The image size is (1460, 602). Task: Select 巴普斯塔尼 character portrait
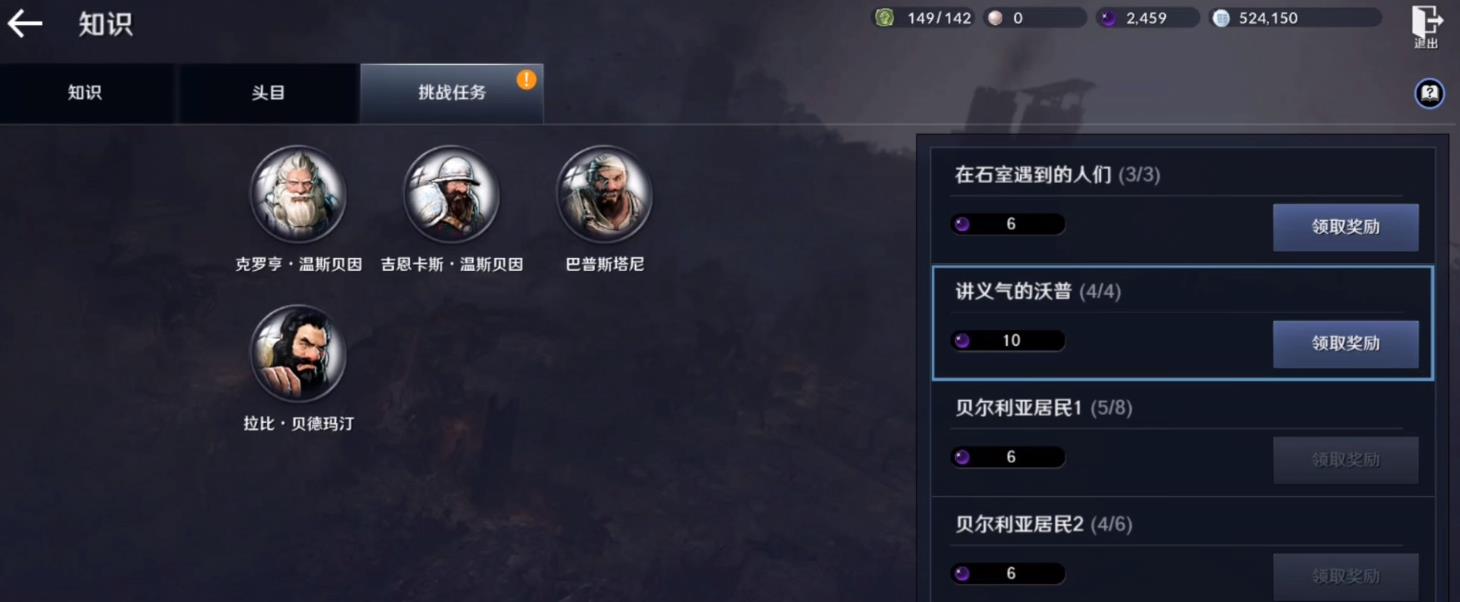point(604,194)
